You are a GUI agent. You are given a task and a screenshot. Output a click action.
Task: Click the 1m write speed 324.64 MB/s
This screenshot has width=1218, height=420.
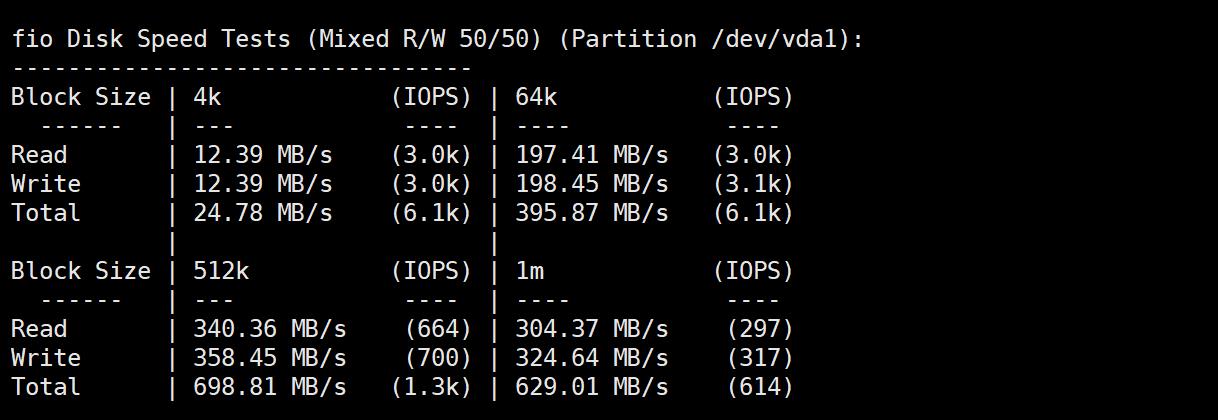(x=591, y=358)
